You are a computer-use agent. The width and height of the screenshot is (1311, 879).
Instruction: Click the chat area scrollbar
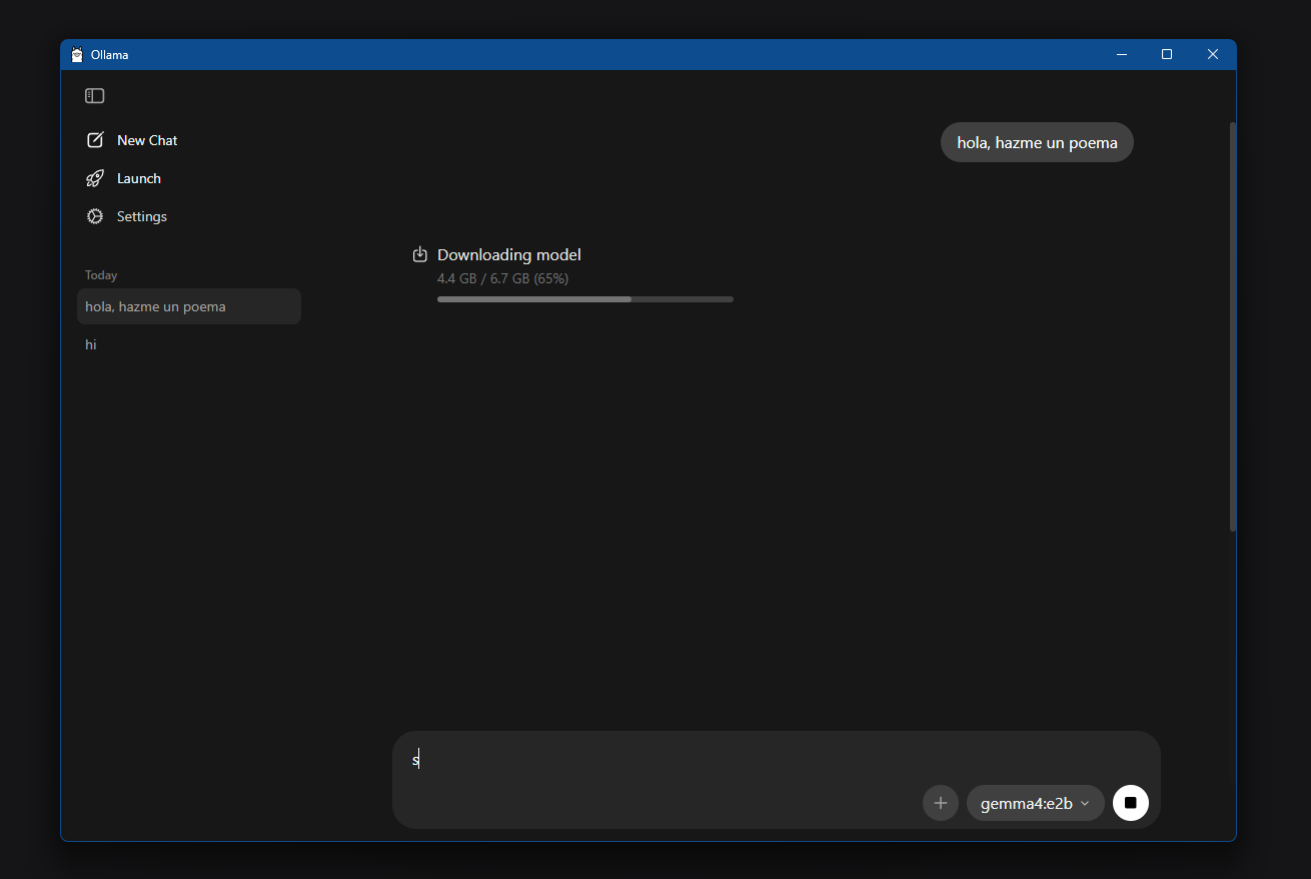[1231, 320]
